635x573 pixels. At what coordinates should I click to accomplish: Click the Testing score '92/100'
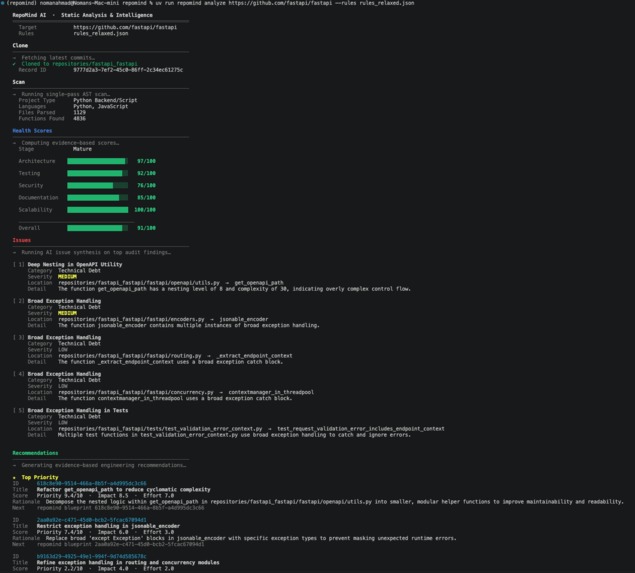146,173
